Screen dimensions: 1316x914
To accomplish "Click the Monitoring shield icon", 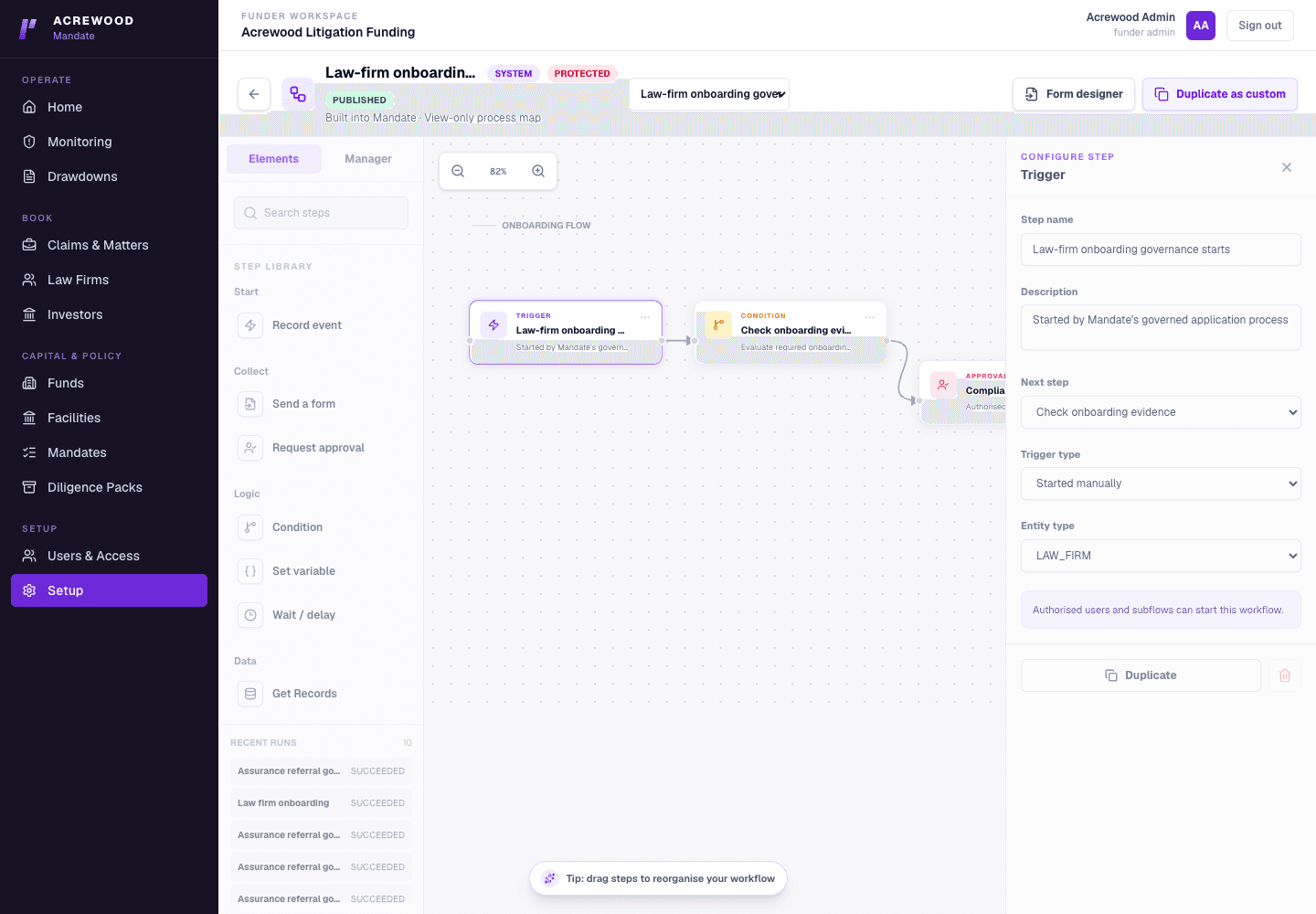I will pyautogui.click(x=29, y=142).
